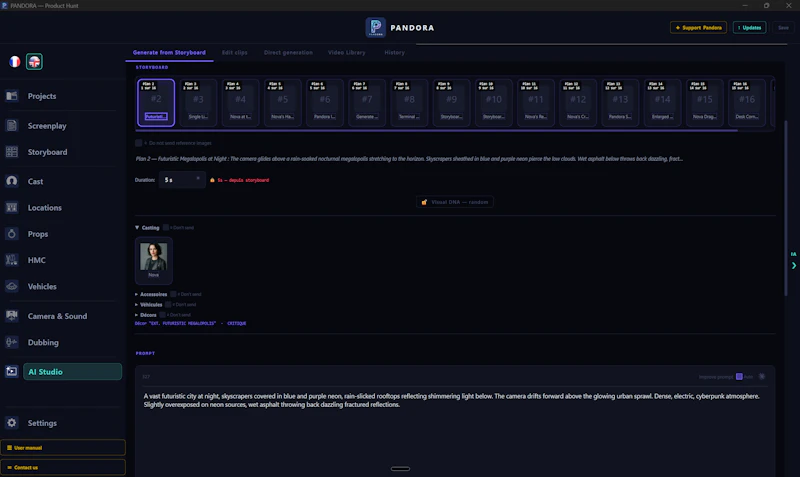800x477 pixels.
Task: Click the Updates button
Action: (x=749, y=28)
